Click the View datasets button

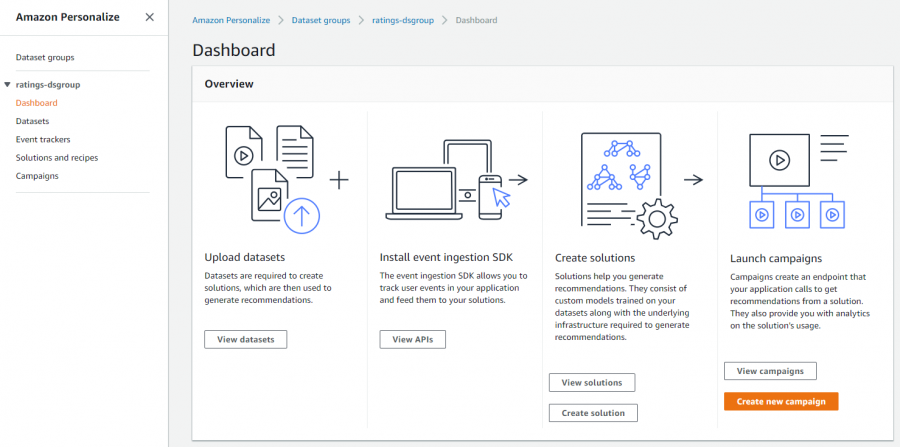click(x=246, y=339)
